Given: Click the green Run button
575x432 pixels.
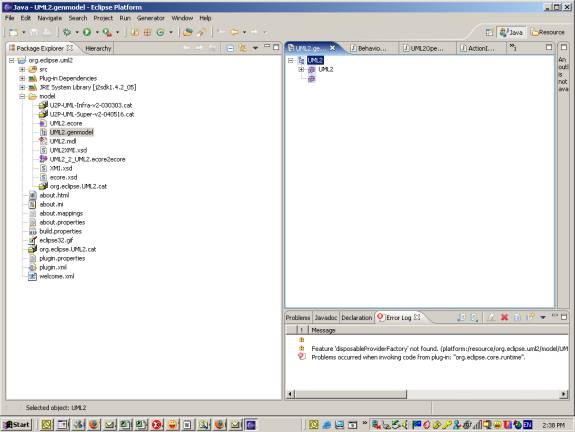Looking at the screenshot, I should pyautogui.click(x=87, y=32).
